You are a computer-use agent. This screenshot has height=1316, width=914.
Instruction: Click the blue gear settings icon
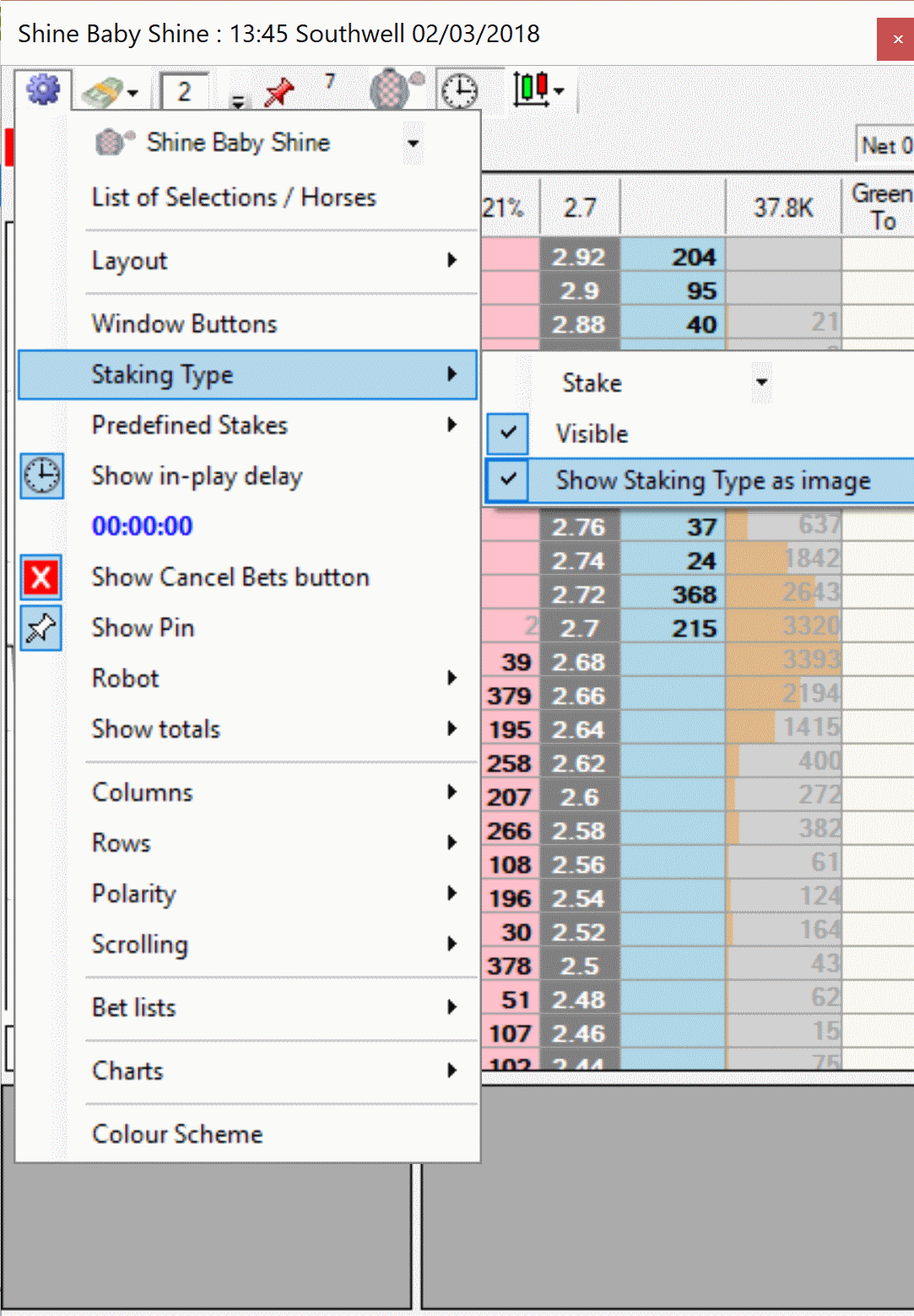click(x=43, y=89)
